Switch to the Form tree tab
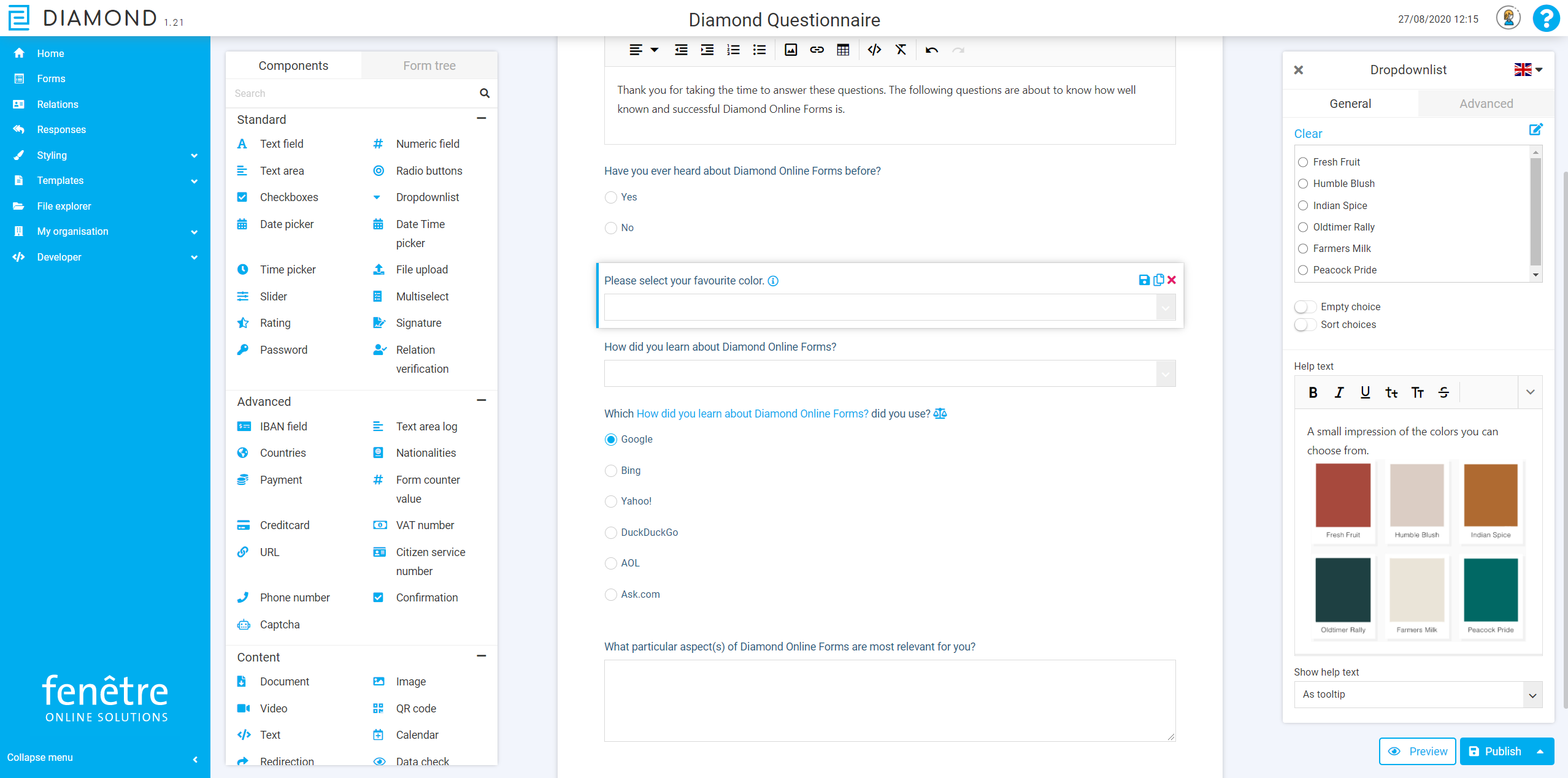The width and height of the screenshot is (1568, 778). pos(429,66)
